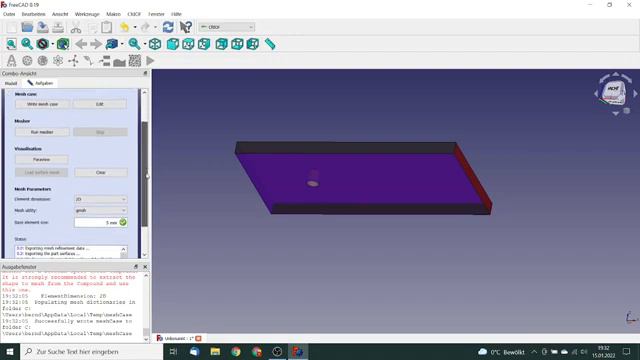
Task: Click the Windows taskbar search box
Action: (x=91, y=351)
